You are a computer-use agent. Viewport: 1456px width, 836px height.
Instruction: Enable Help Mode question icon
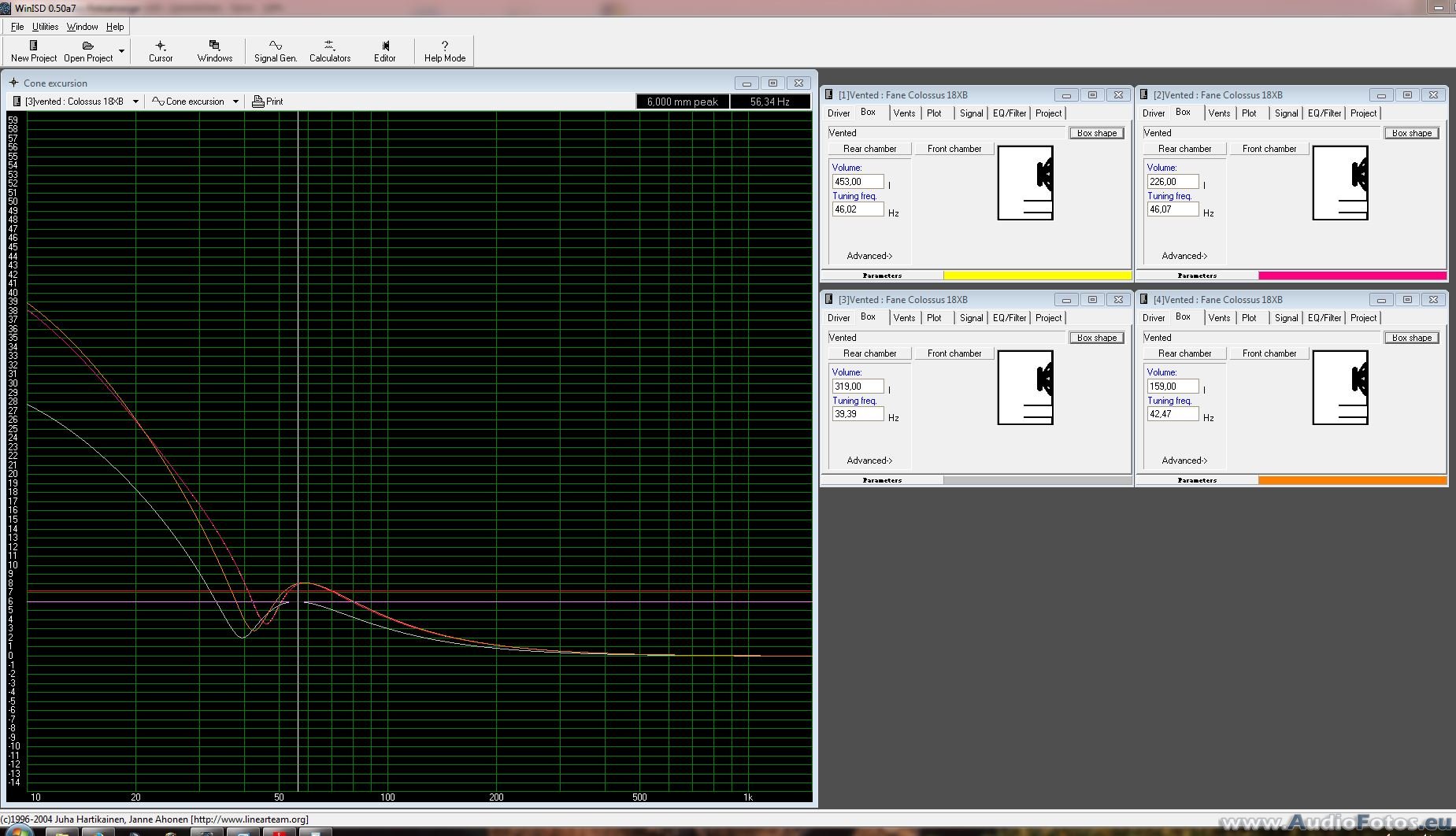coord(445,46)
